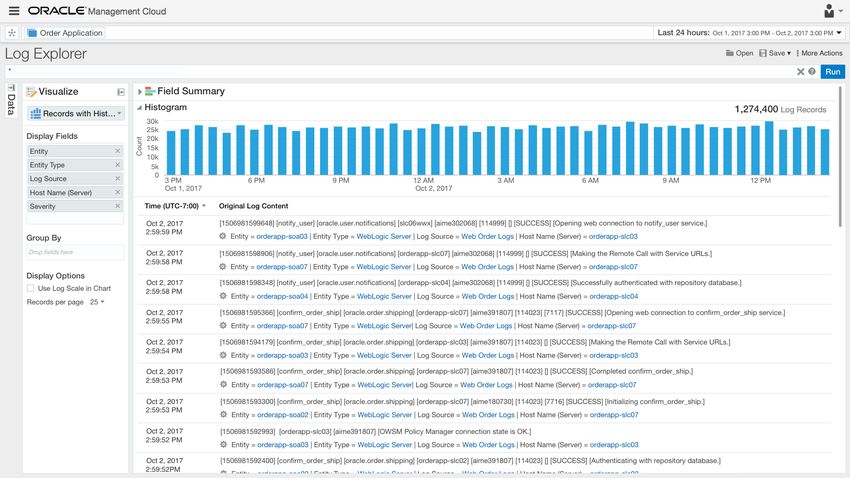The width and height of the screenshot is (850, 478).
Task: Enable Use Log Scale in Chart
Action: (x=30, y=288)
